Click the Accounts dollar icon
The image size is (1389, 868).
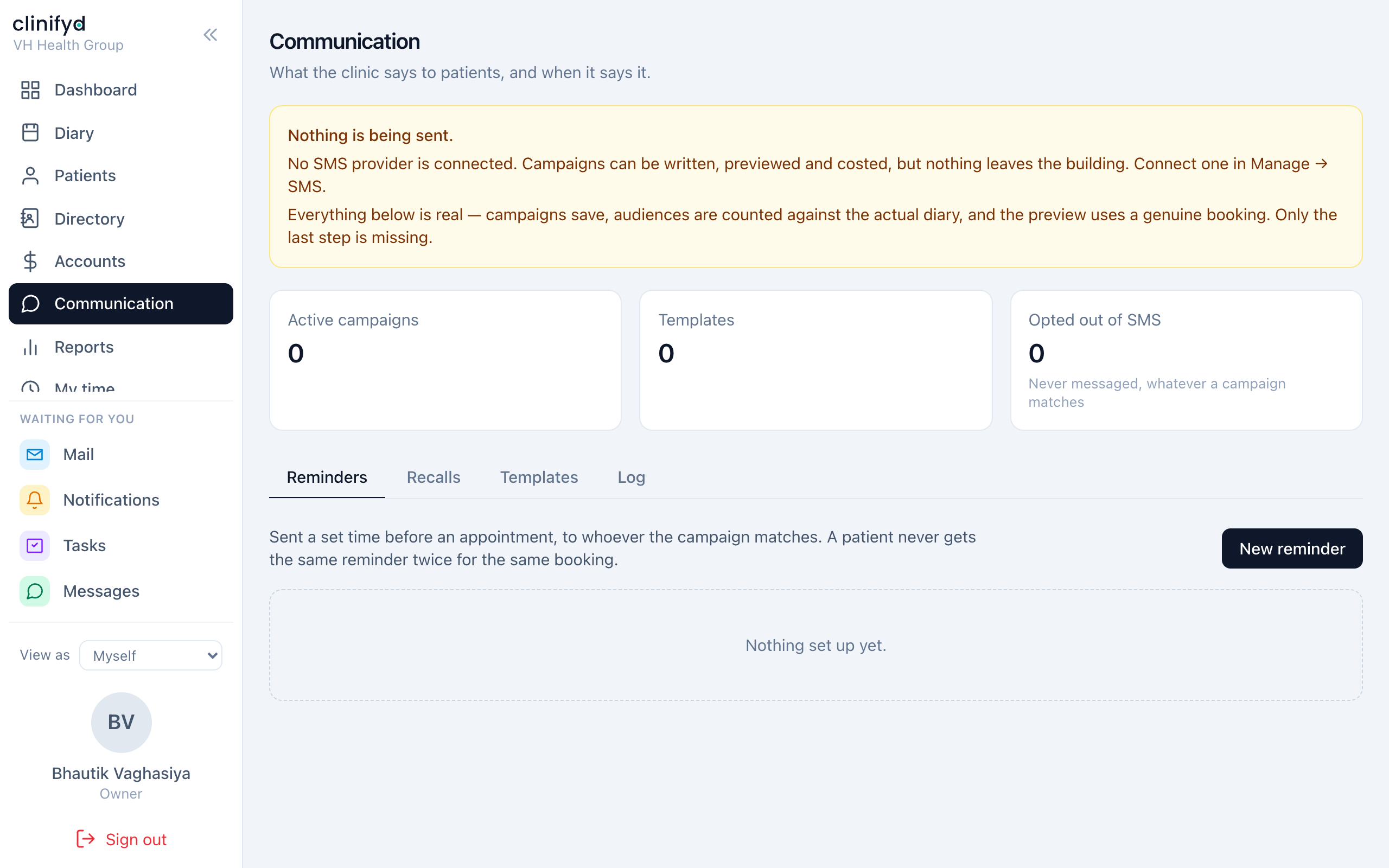[30, 261]
